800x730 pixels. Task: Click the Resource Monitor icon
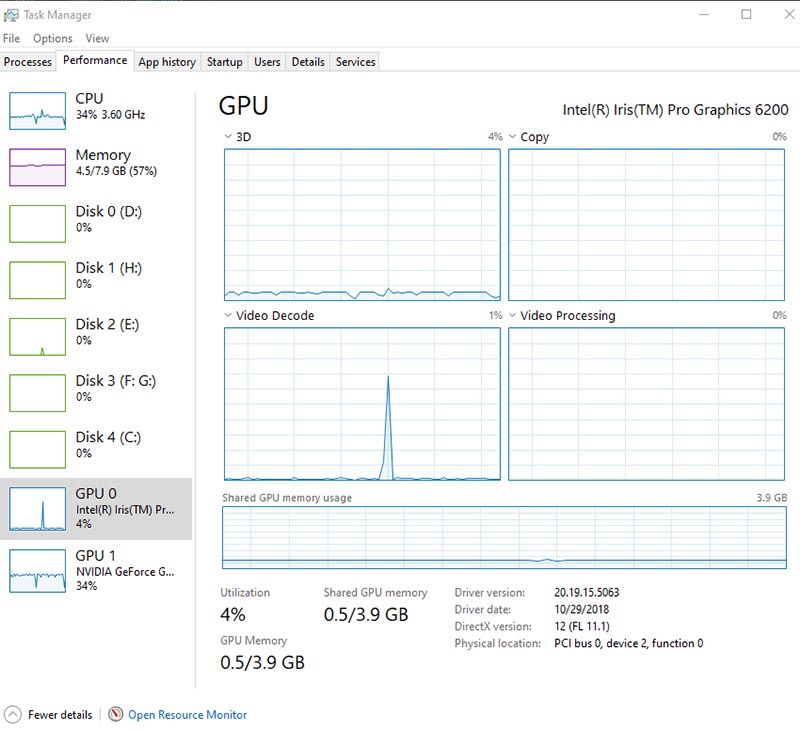[116, 715]
